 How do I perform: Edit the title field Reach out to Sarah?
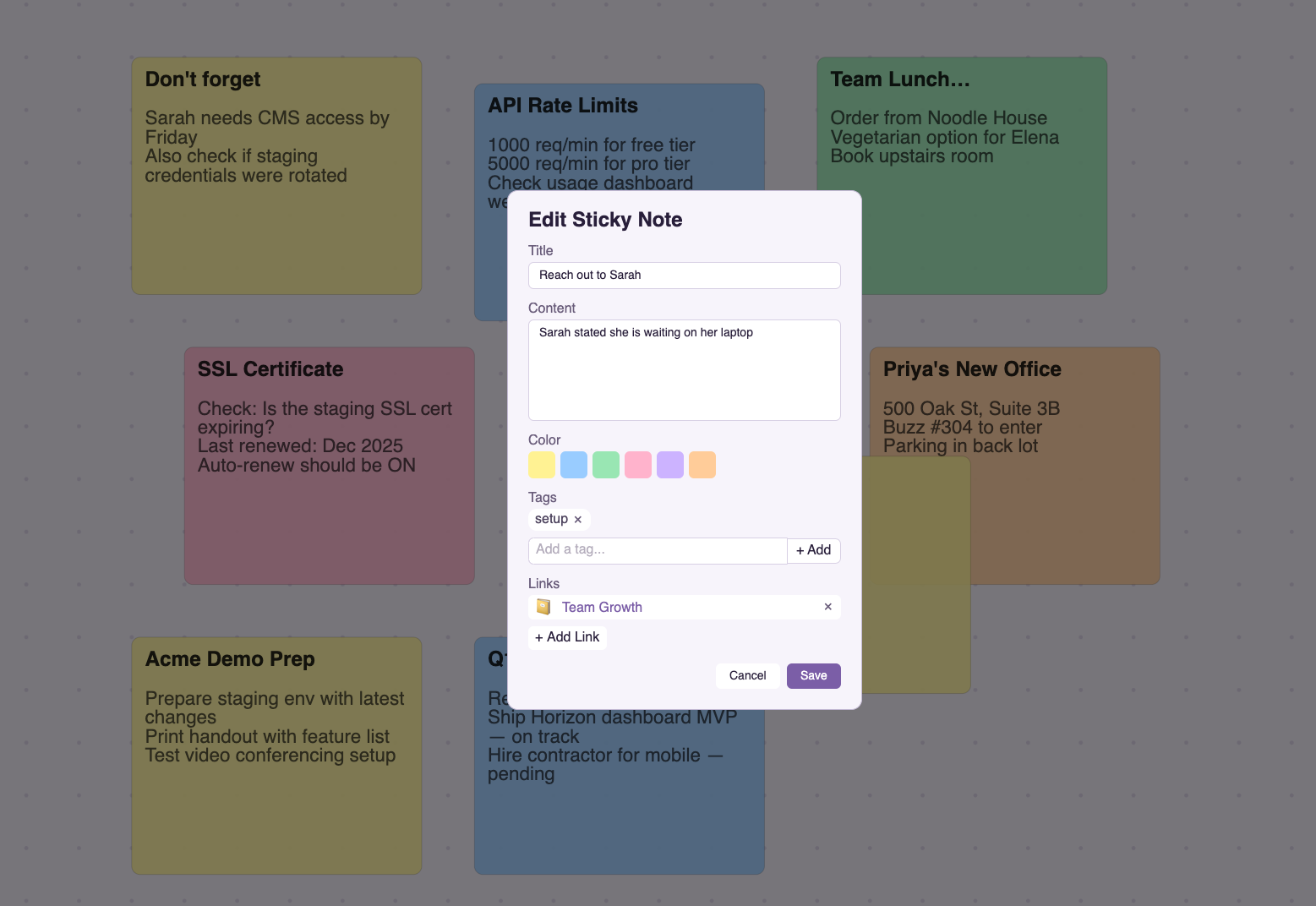[x=684, y=275]
